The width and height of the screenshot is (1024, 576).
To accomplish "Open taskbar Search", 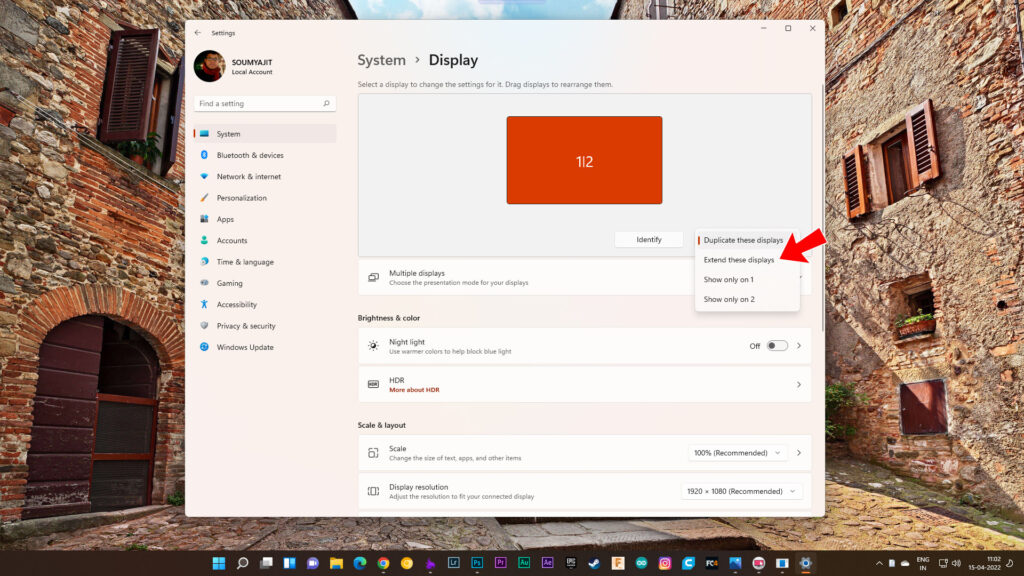I will click(x=242, y=563).
